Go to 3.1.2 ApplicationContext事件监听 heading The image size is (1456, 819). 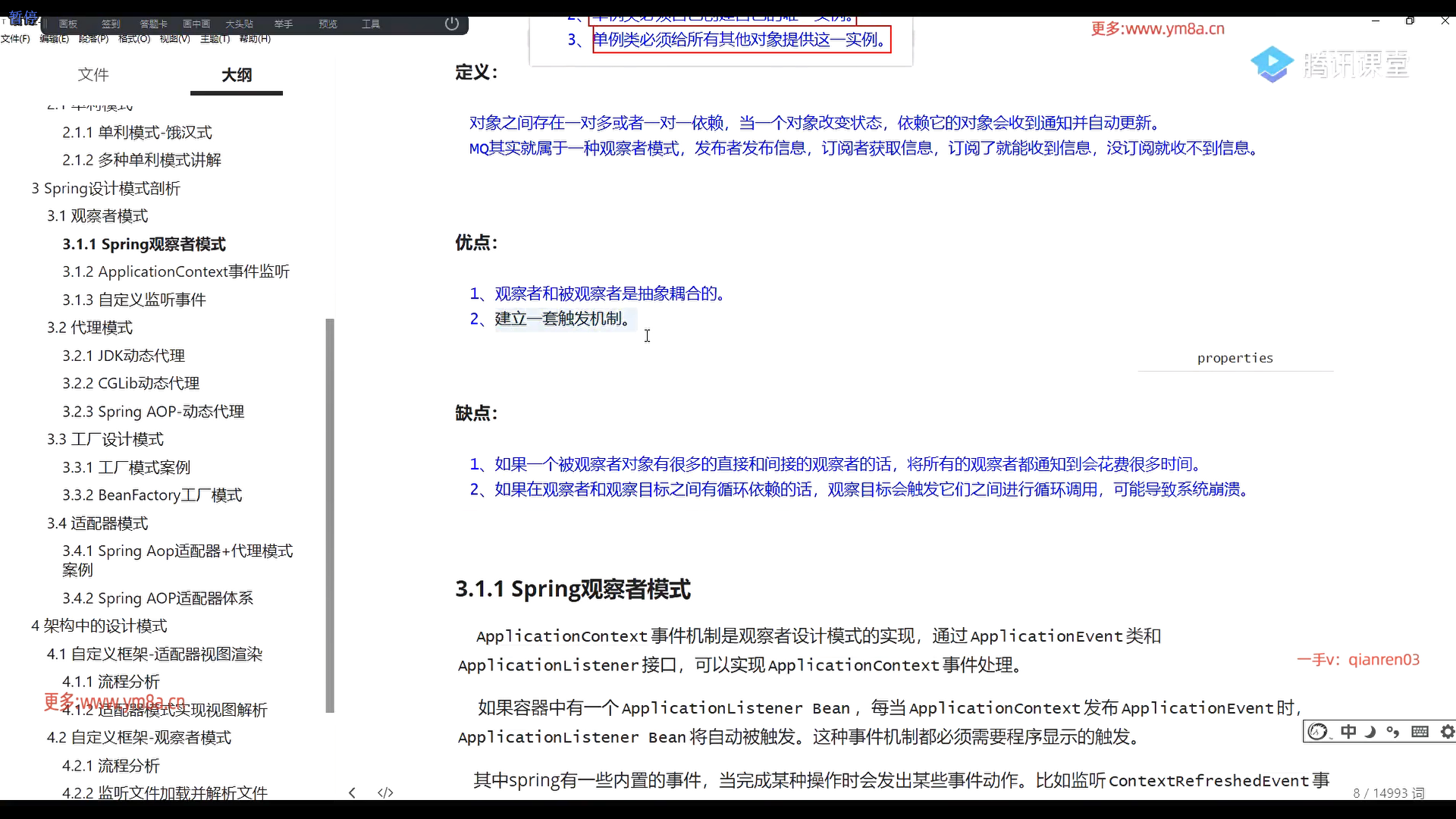(176, 271)
